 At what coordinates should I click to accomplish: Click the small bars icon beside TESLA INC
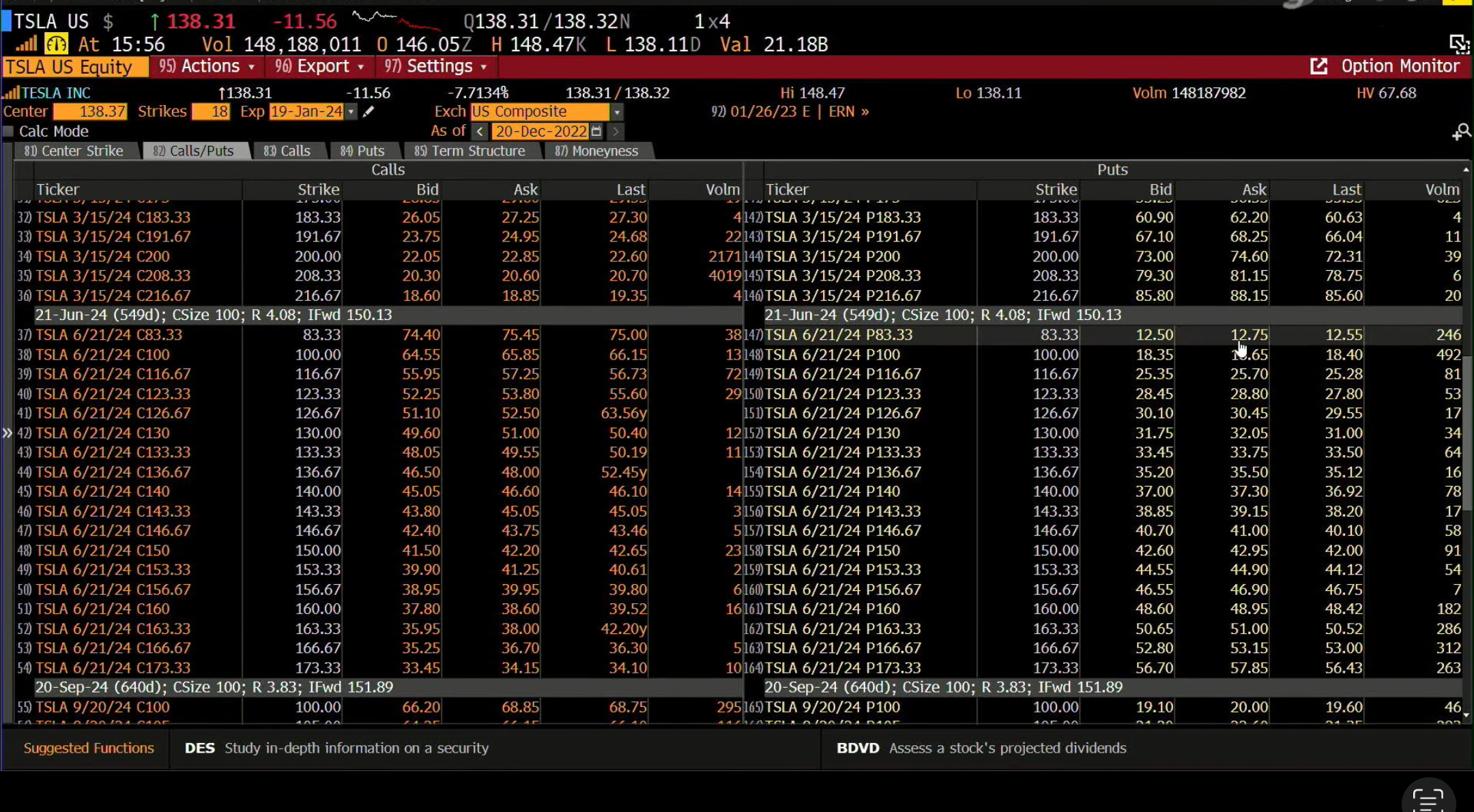[x=11, y=93]
